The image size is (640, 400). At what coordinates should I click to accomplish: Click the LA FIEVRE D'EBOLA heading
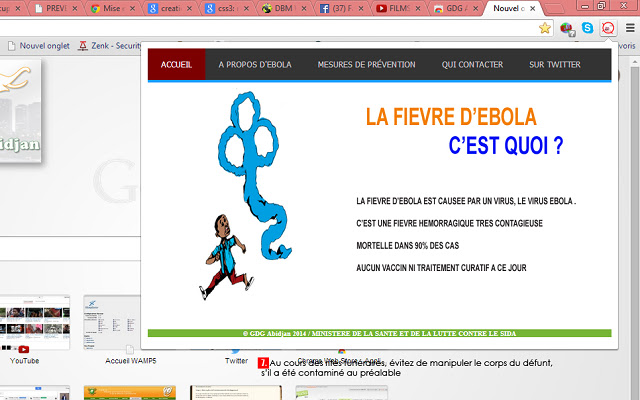point(451,117)
